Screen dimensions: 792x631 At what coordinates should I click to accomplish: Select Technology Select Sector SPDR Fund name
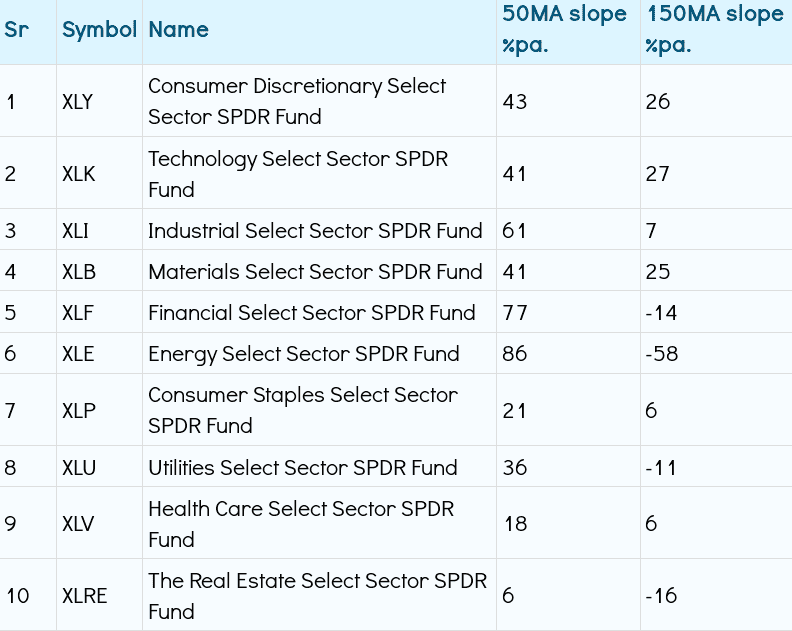[297, 174]
